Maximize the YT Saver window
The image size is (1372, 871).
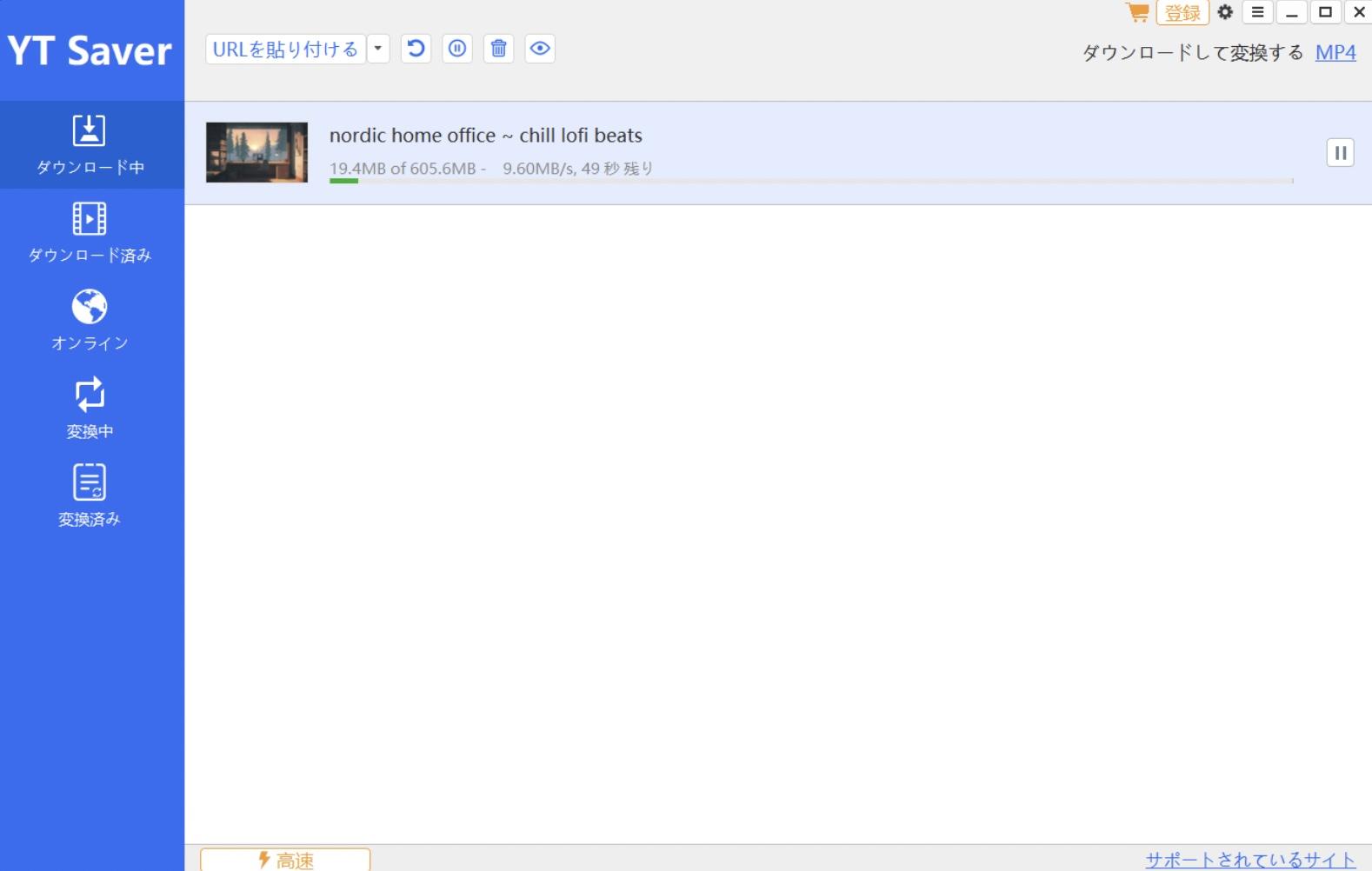coord(1325,12)
